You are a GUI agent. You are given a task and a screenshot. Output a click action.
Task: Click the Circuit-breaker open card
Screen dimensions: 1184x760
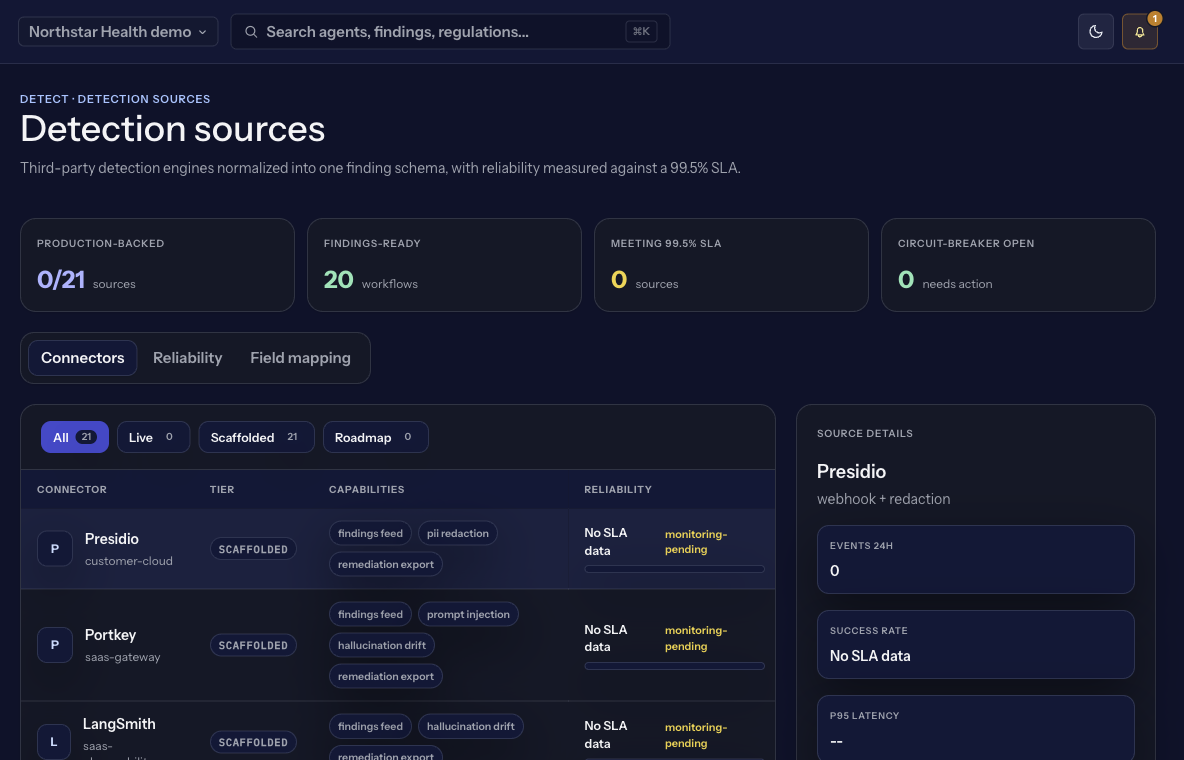(1018, 265)
